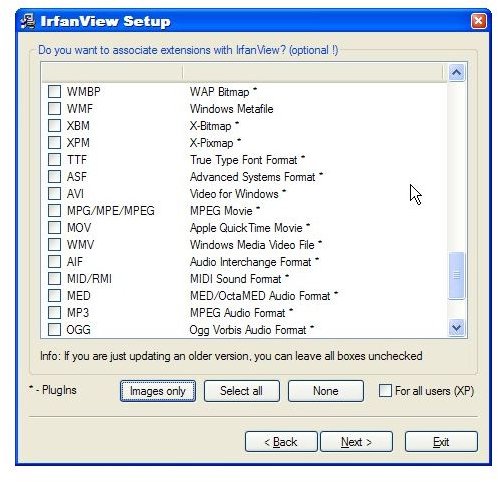Enable the WMF Windows Metafile checkbox
Screen dimensions: 498x482
pos(54,108)
